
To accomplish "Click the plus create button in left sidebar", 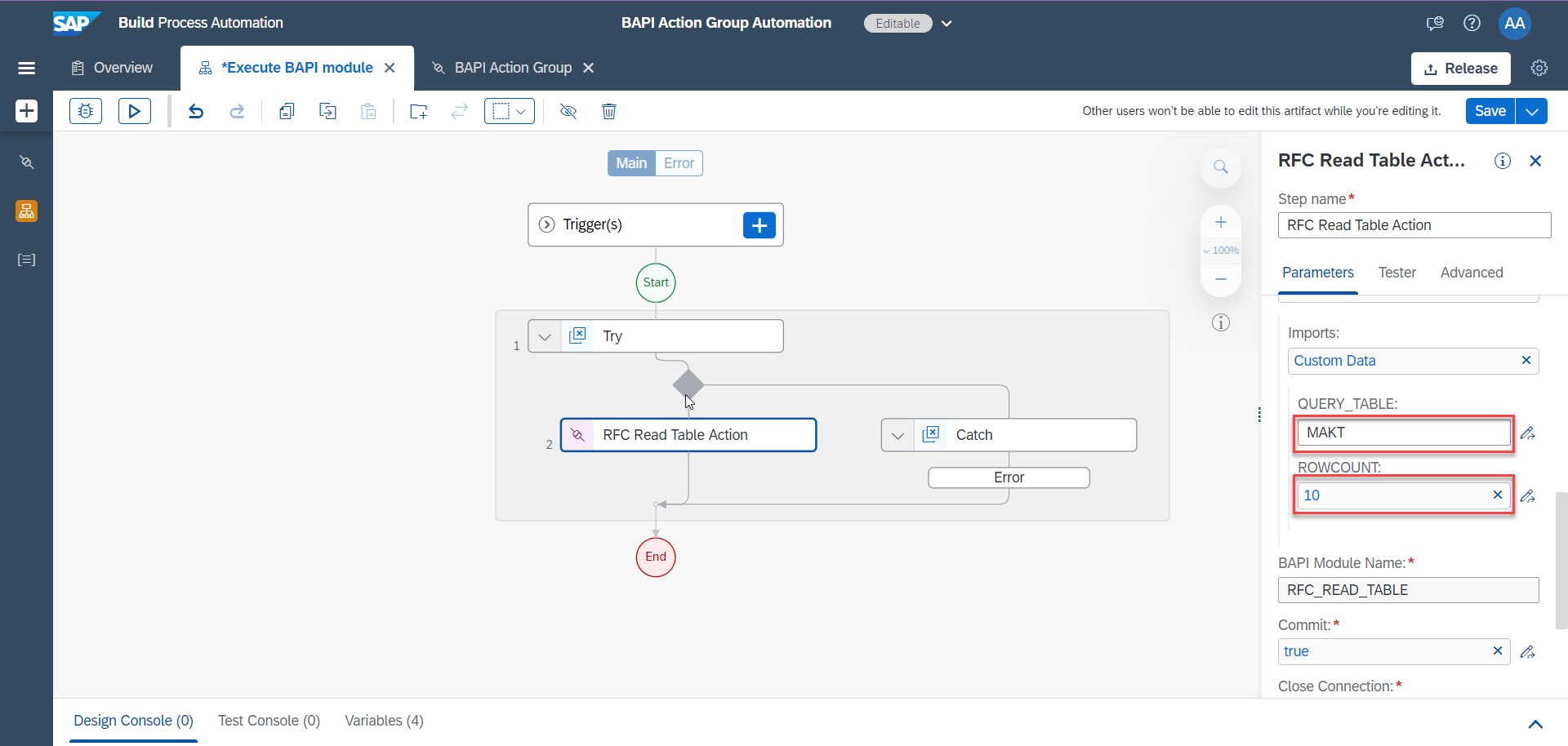I will [26, 111].
